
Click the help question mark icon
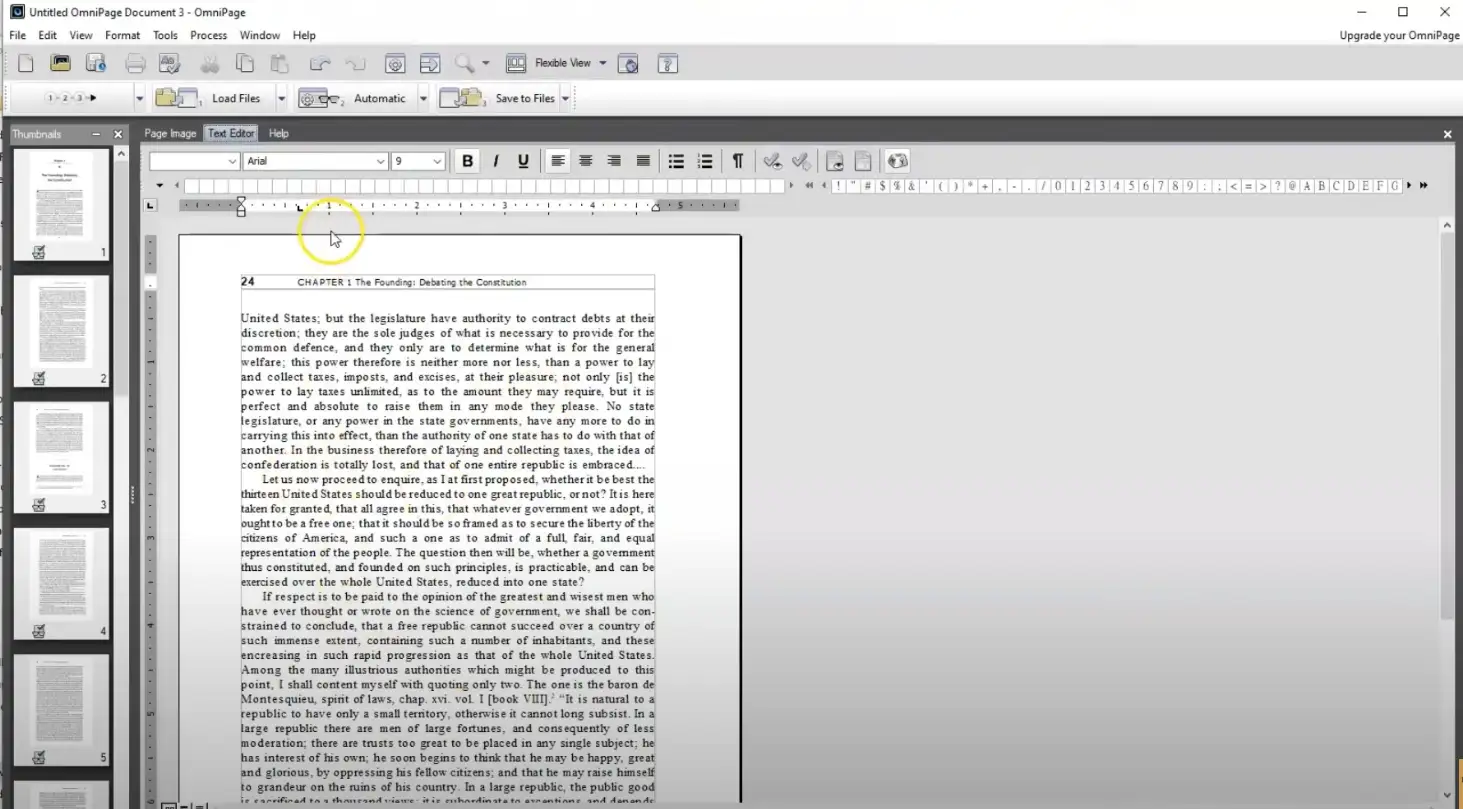click(x=667, y=64)
